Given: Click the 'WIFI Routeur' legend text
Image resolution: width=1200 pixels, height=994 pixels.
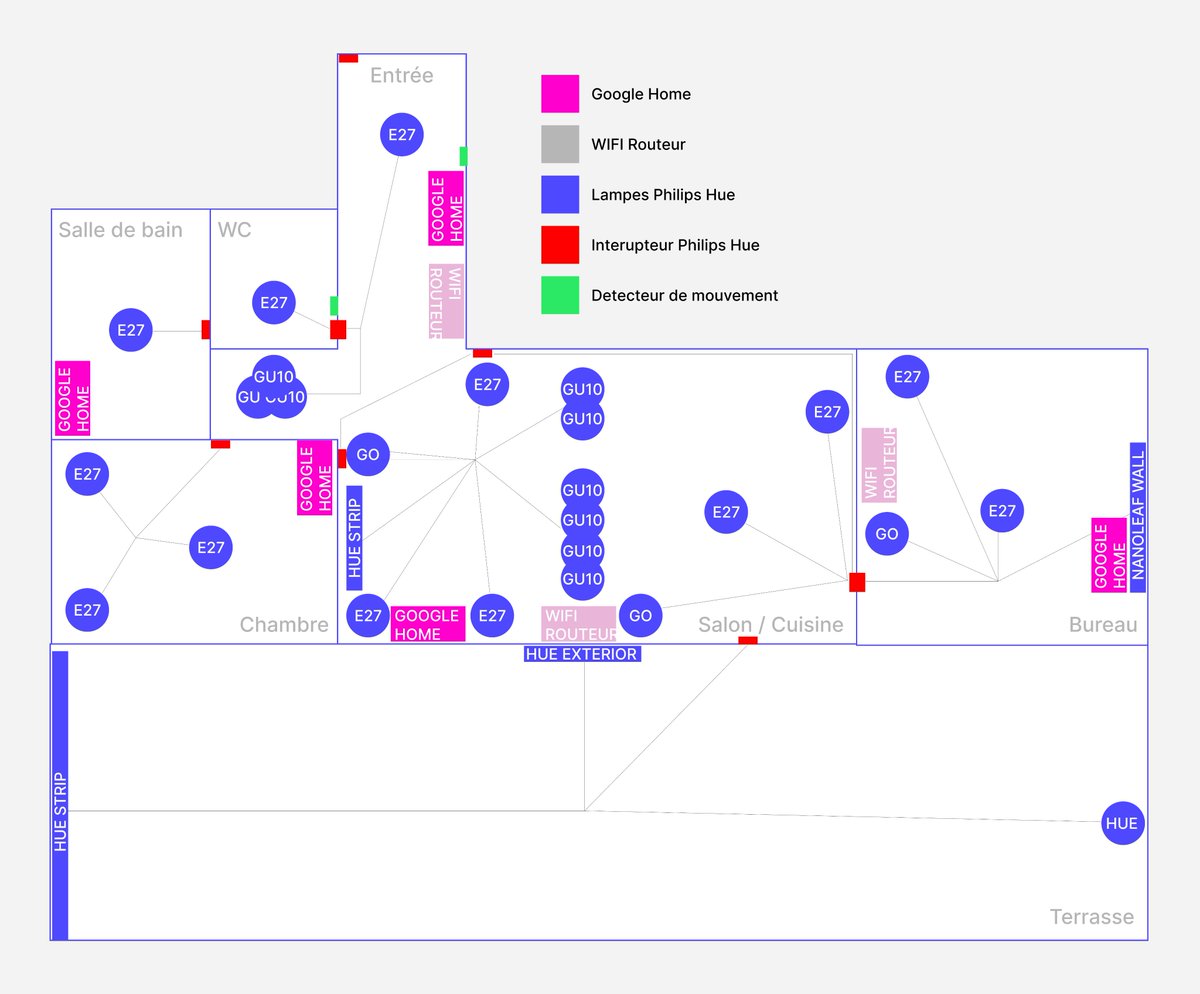Looking at the screenshot, I should tap(639, 144).
